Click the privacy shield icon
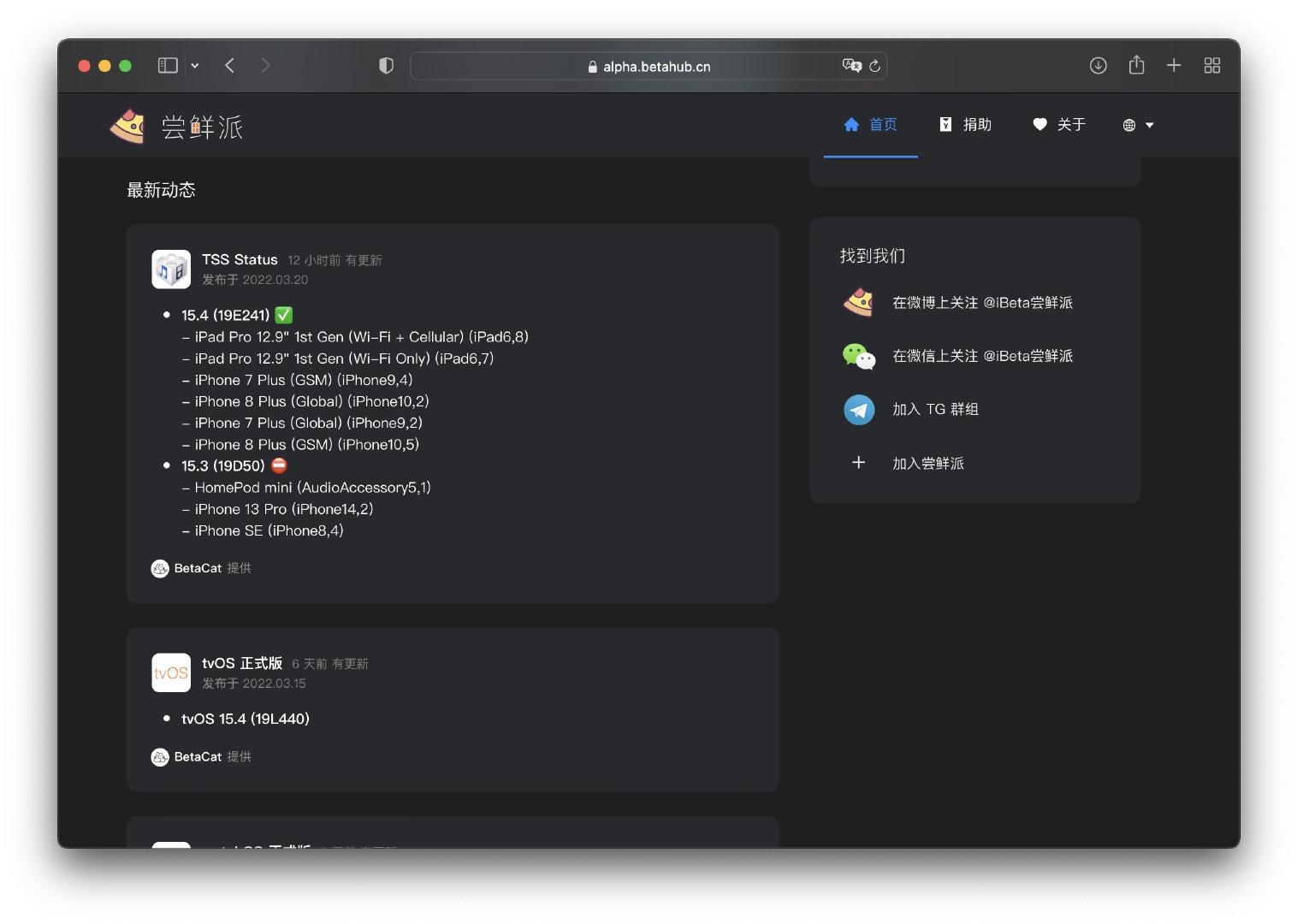 [x=386, y=66]
